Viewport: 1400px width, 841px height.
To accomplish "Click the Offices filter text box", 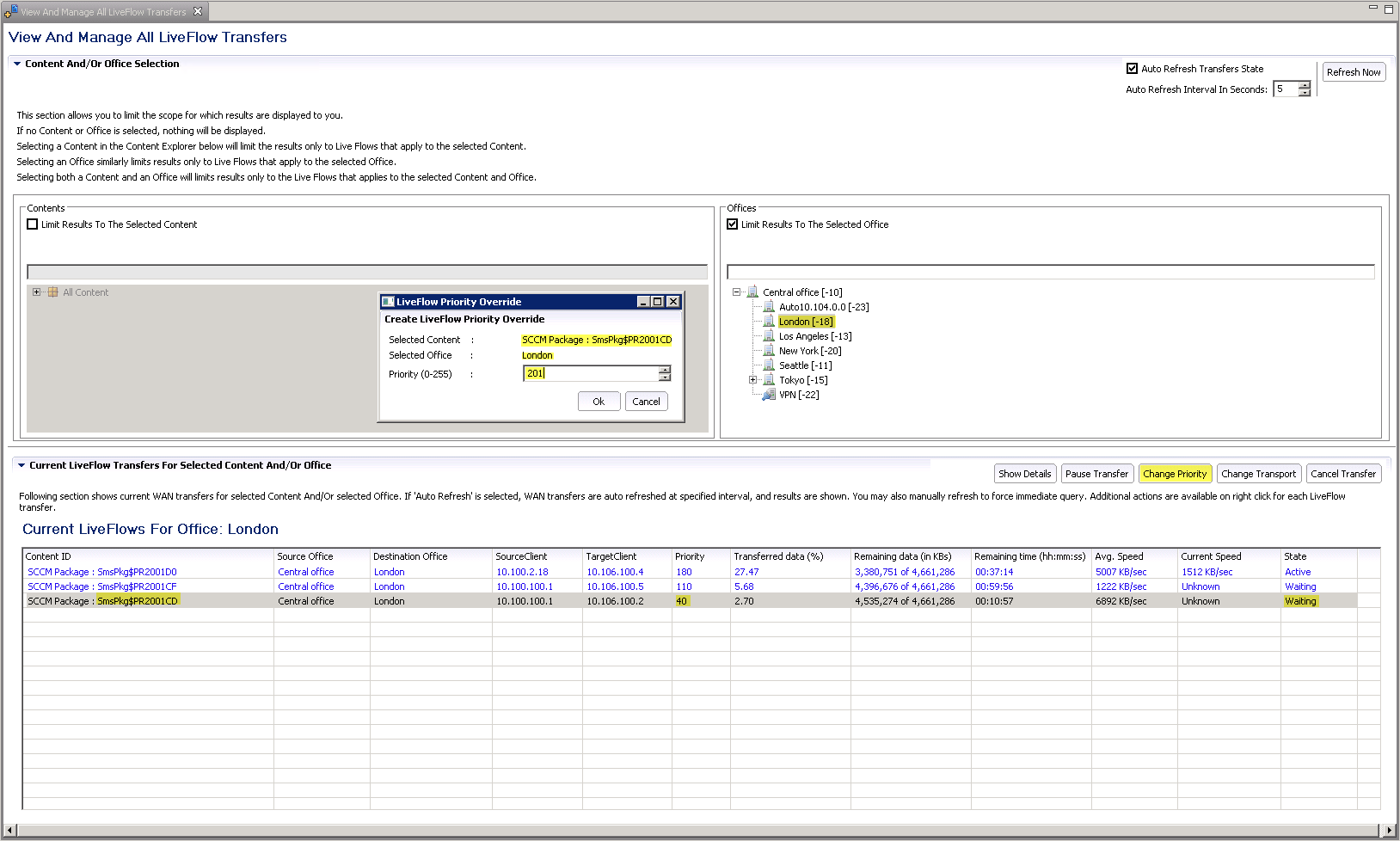I will pos(1051,272).
